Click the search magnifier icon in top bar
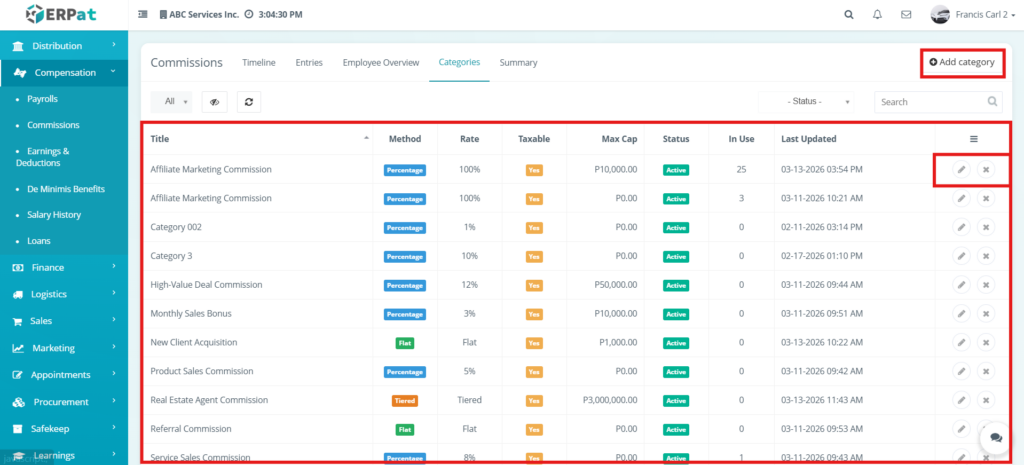Image resolution: width=1024 pixels, height=465 pixels. pos(849,15)
